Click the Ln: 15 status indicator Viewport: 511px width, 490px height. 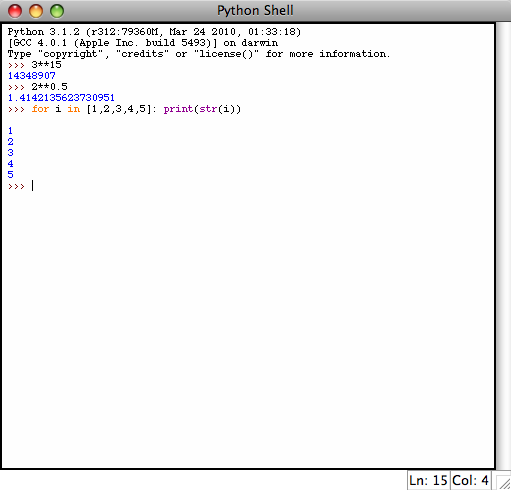pos(428,480)
